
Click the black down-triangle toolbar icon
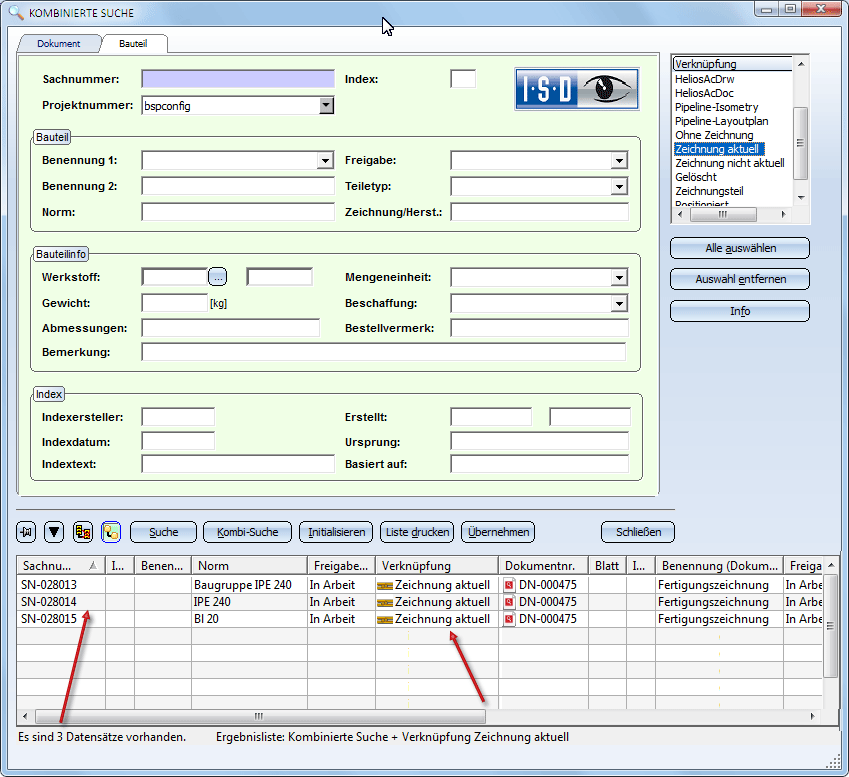(54, 532)
